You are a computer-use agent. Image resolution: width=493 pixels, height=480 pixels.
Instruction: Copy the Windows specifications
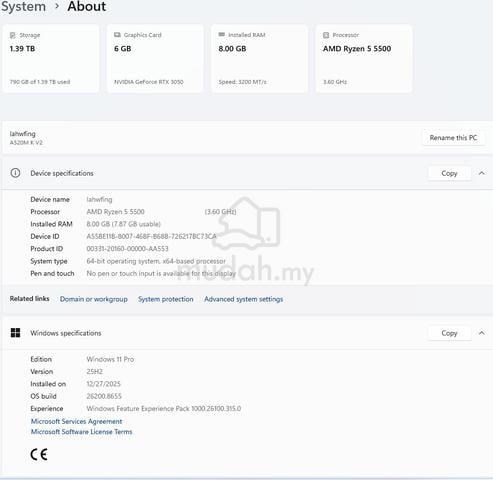[x=449, y=333]
